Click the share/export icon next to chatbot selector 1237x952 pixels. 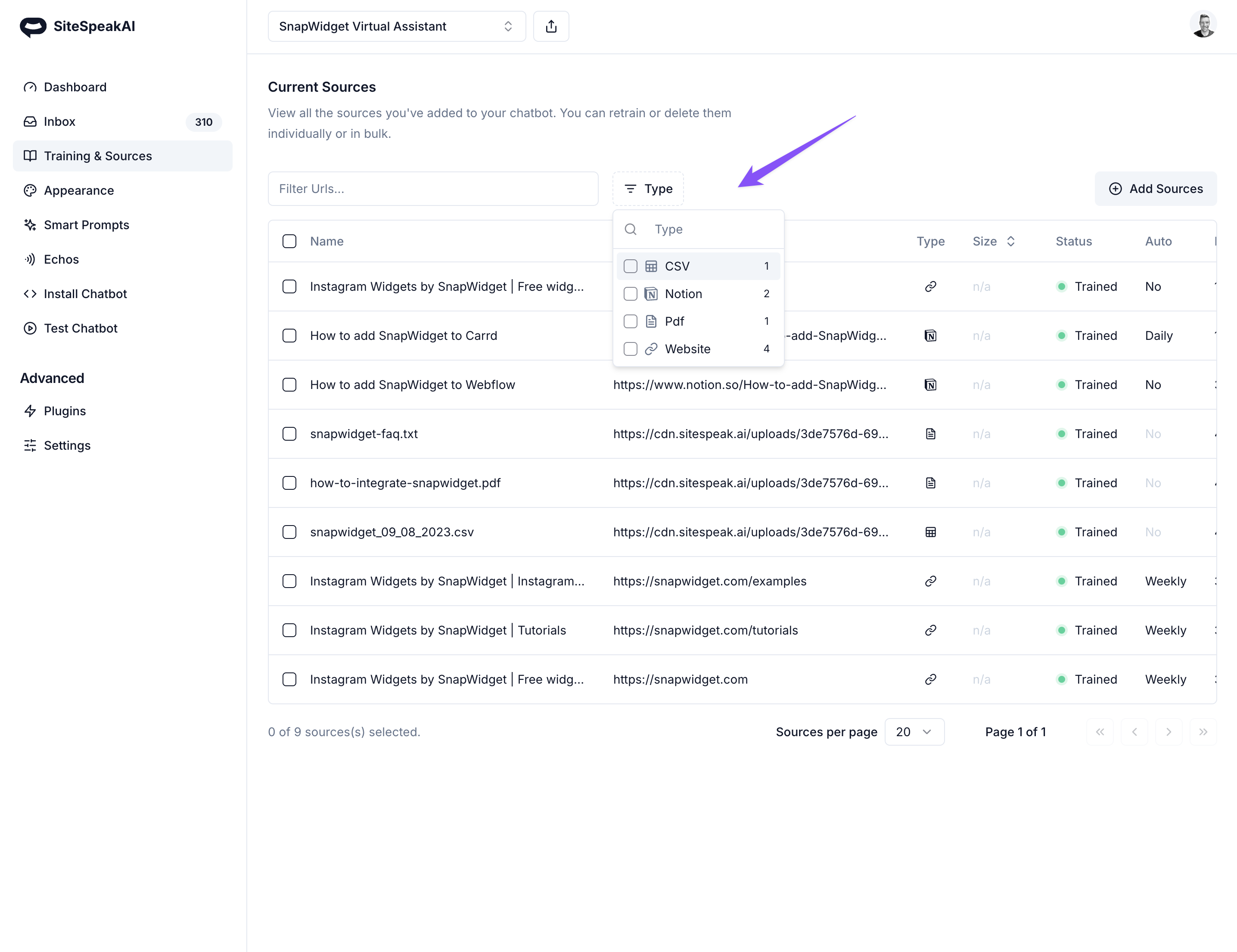pos(550,27)
